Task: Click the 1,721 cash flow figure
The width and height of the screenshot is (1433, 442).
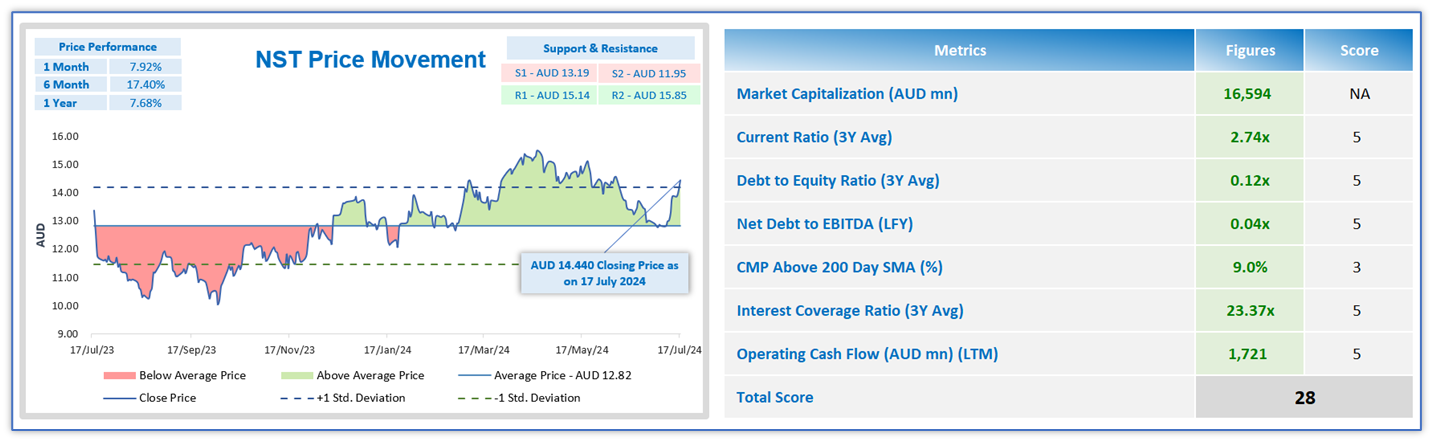Action: (x=1250, y=354)
